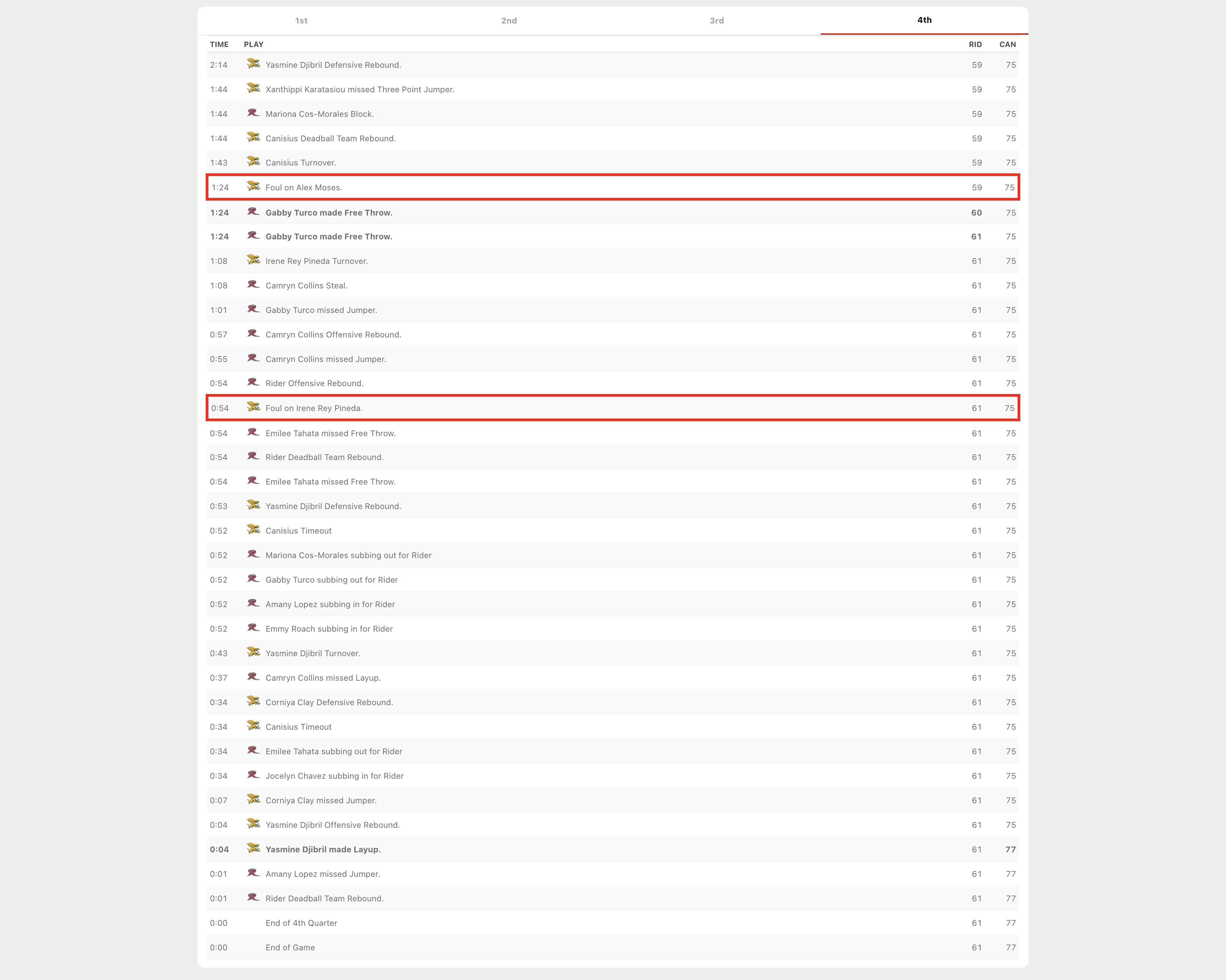Click the End of Game row
This screenshot has width=1226, height=980.
(290, 948)
